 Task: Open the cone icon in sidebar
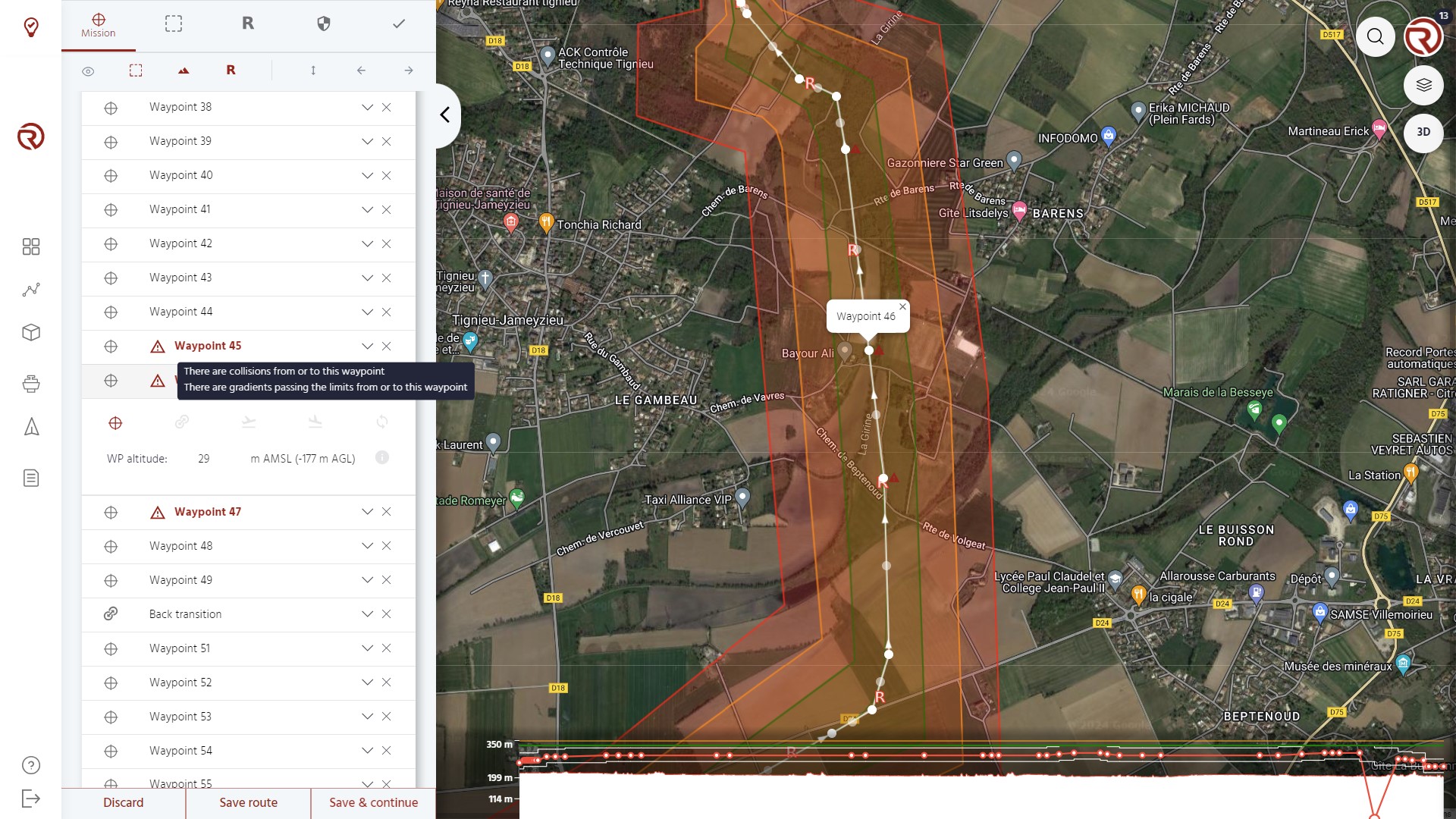(31, 427)
